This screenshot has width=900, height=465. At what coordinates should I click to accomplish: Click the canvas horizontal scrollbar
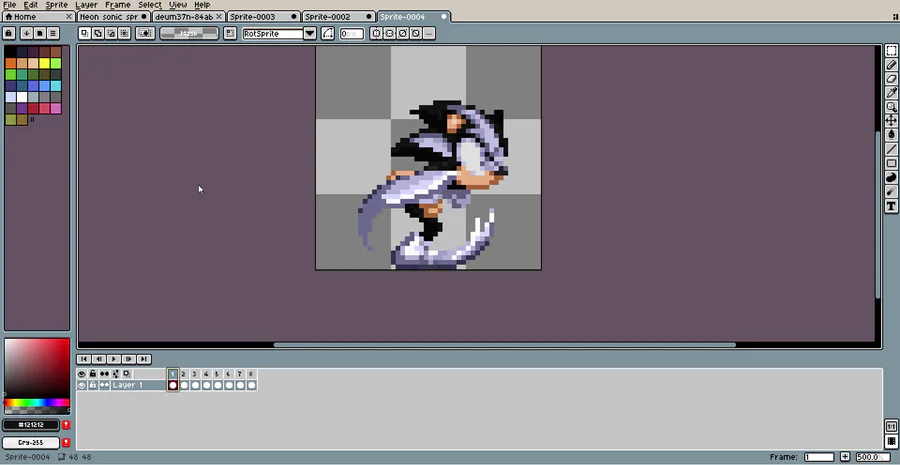pos(505,345)
